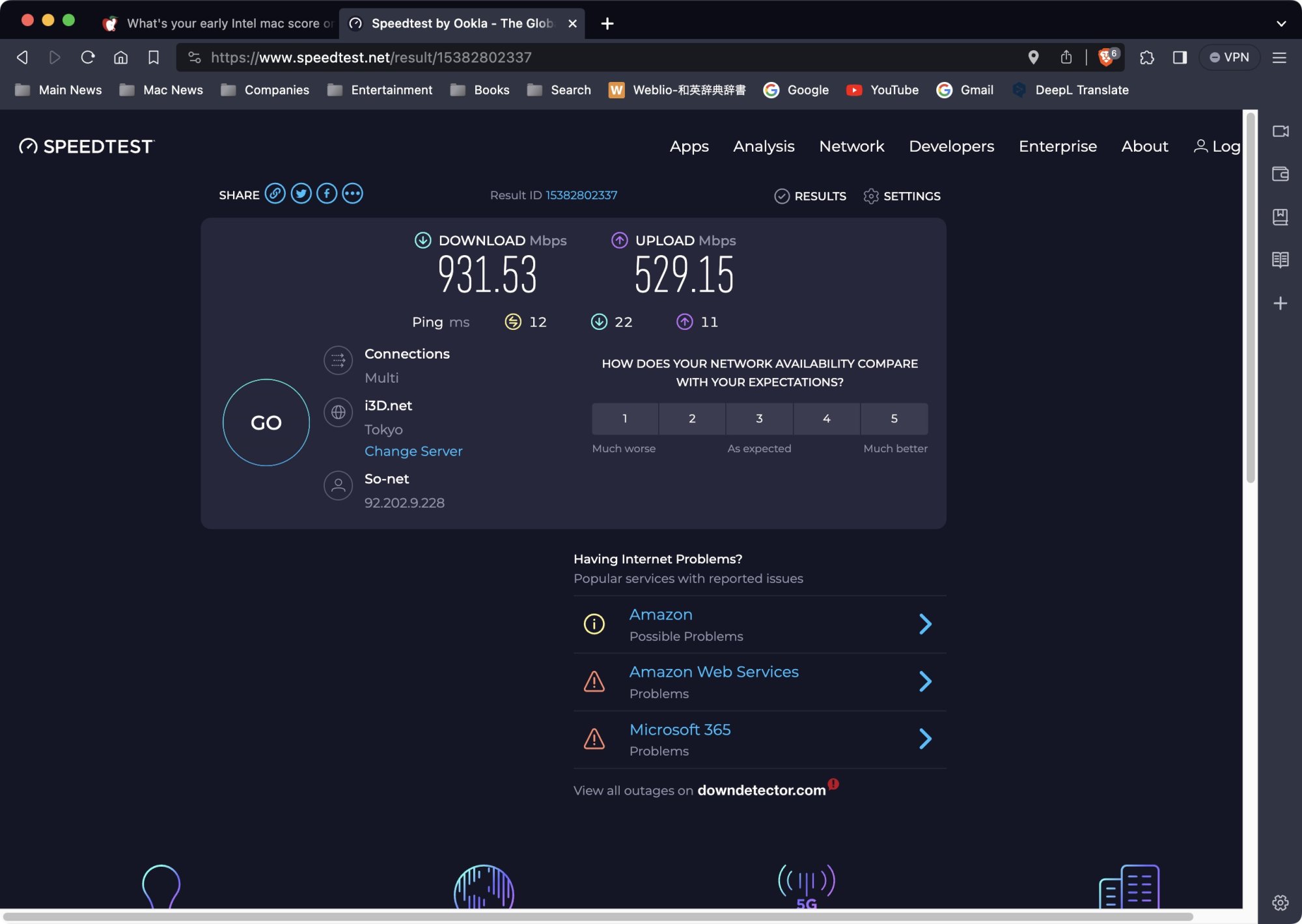Screen dimensions: 1302x924
Task: Switch to Intel mac score tab
Action: click(x=221, y=23)
